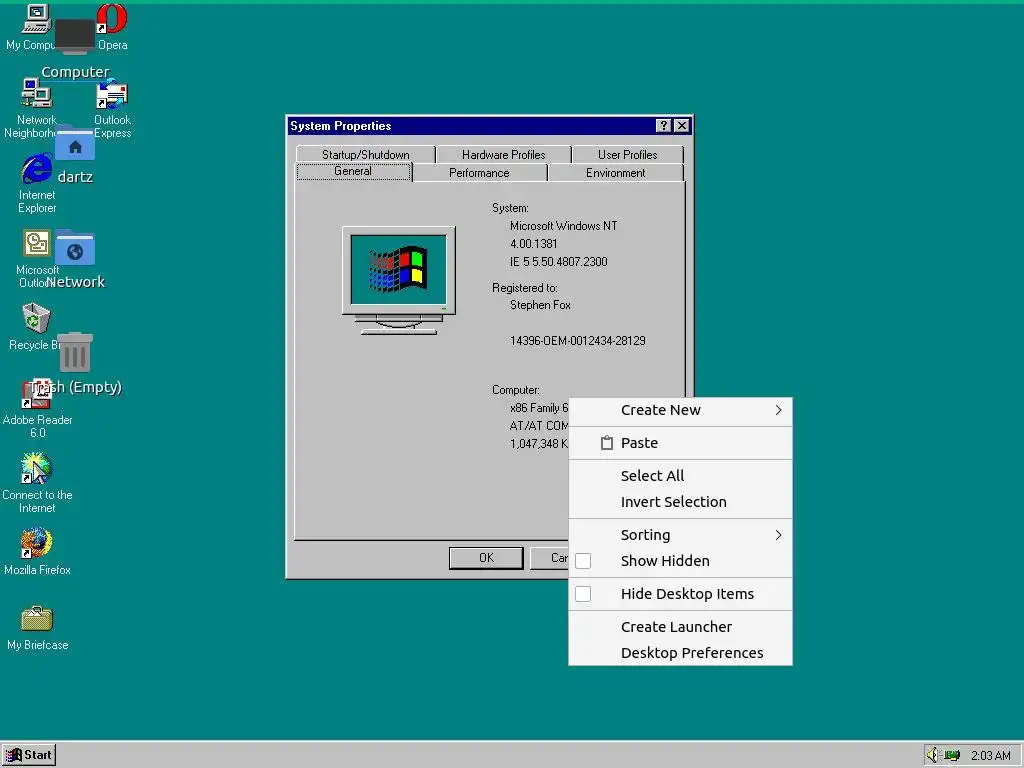Open Desktop Preferences from context menu
1024x768 pixels.
(680, 652)
